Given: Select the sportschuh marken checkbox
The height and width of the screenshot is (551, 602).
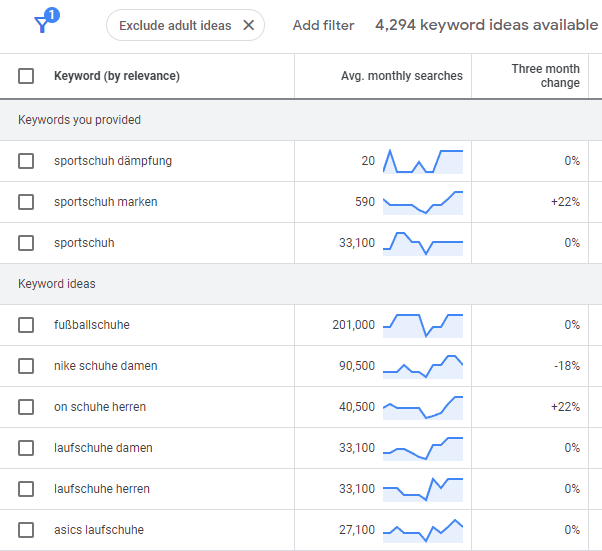Looking at the screenshot, I should click(x=26, y=202).
